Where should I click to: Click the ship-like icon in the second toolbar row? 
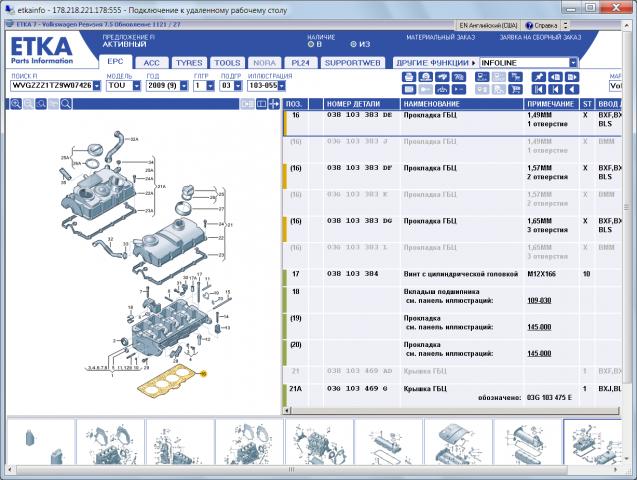[442, 89]
